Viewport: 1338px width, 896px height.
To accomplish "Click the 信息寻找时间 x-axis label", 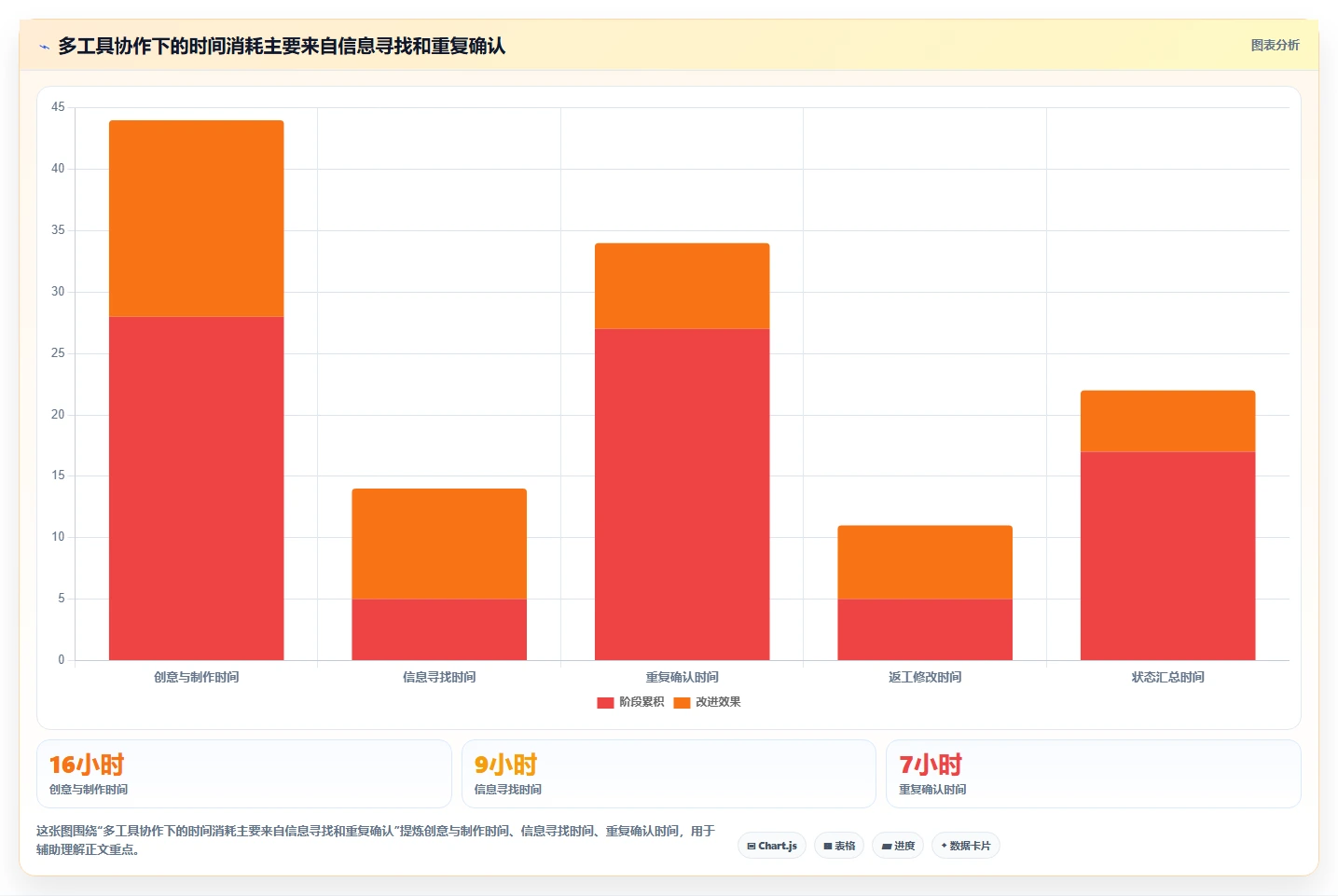I will pos(439,677).
